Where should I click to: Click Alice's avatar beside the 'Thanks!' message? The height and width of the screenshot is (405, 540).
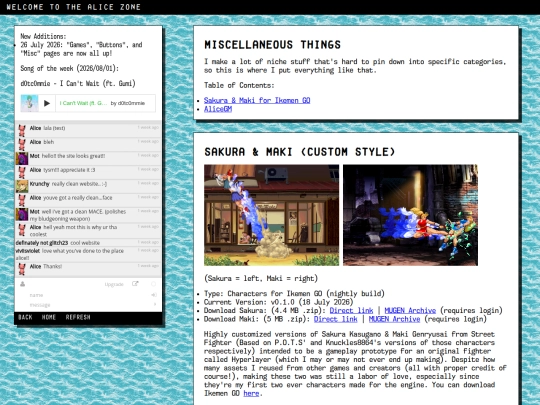point(22,269)
